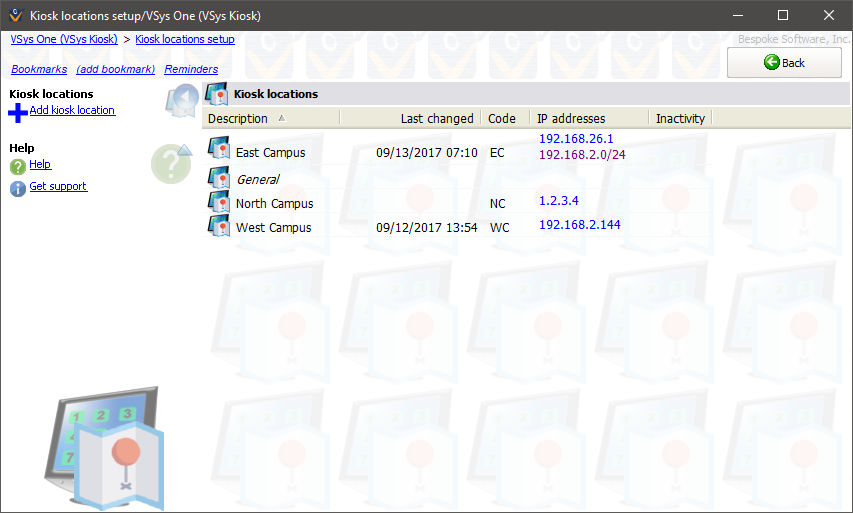
Task: Open the Bookmarks link
Action: (x=39, y=70)
